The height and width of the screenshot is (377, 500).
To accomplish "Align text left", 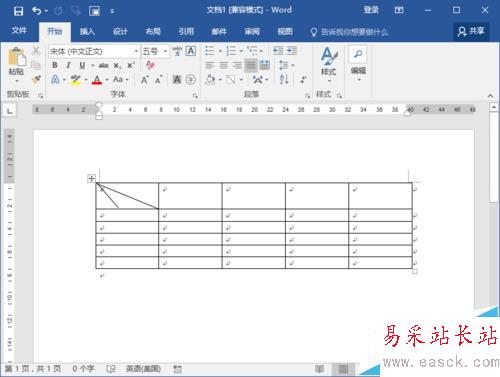I will pyautogui.click(x=210, y=65).
